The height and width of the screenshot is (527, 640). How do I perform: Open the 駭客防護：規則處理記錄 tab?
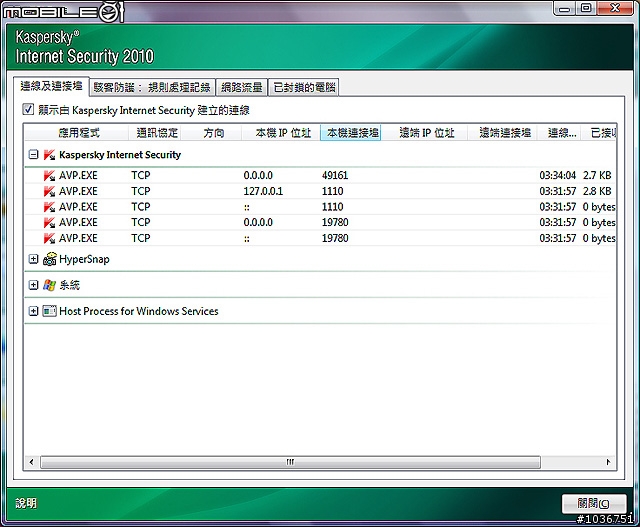click(152, 87)
